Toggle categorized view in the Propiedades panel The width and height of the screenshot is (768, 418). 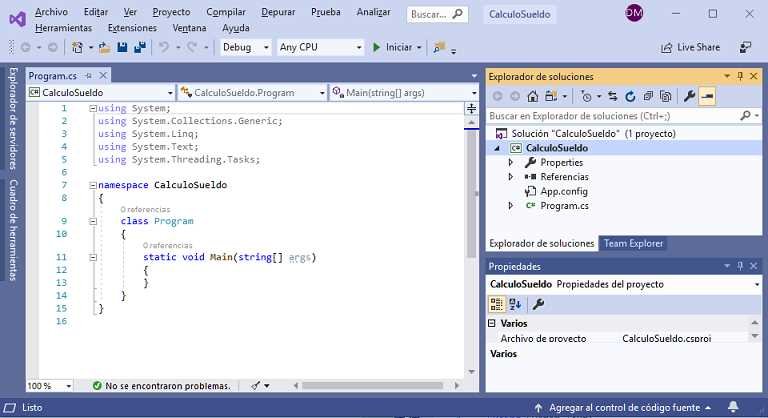click(x=497, y=304)
